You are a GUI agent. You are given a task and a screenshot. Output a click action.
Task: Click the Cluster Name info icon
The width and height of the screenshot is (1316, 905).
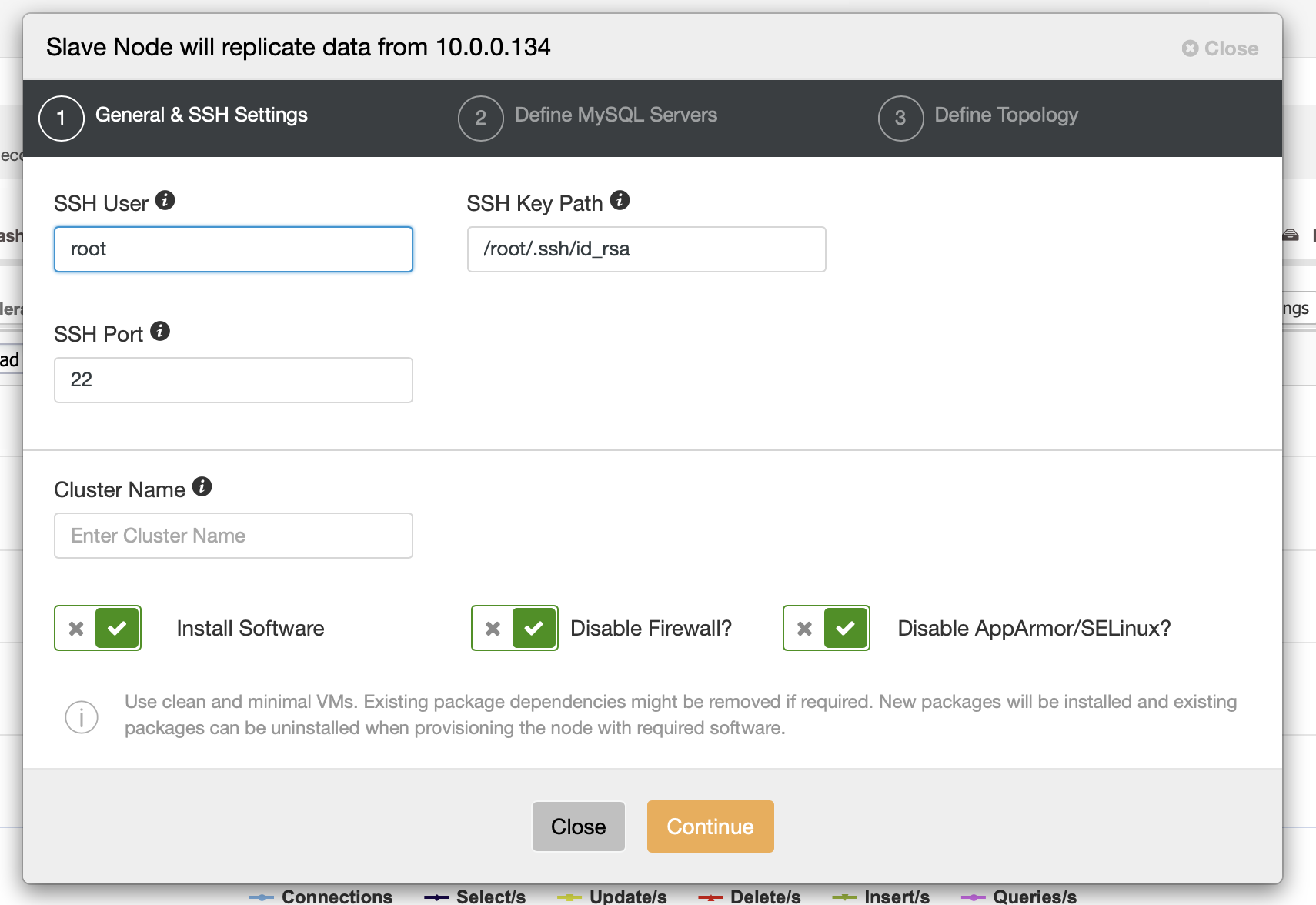(x=202, y=486)
